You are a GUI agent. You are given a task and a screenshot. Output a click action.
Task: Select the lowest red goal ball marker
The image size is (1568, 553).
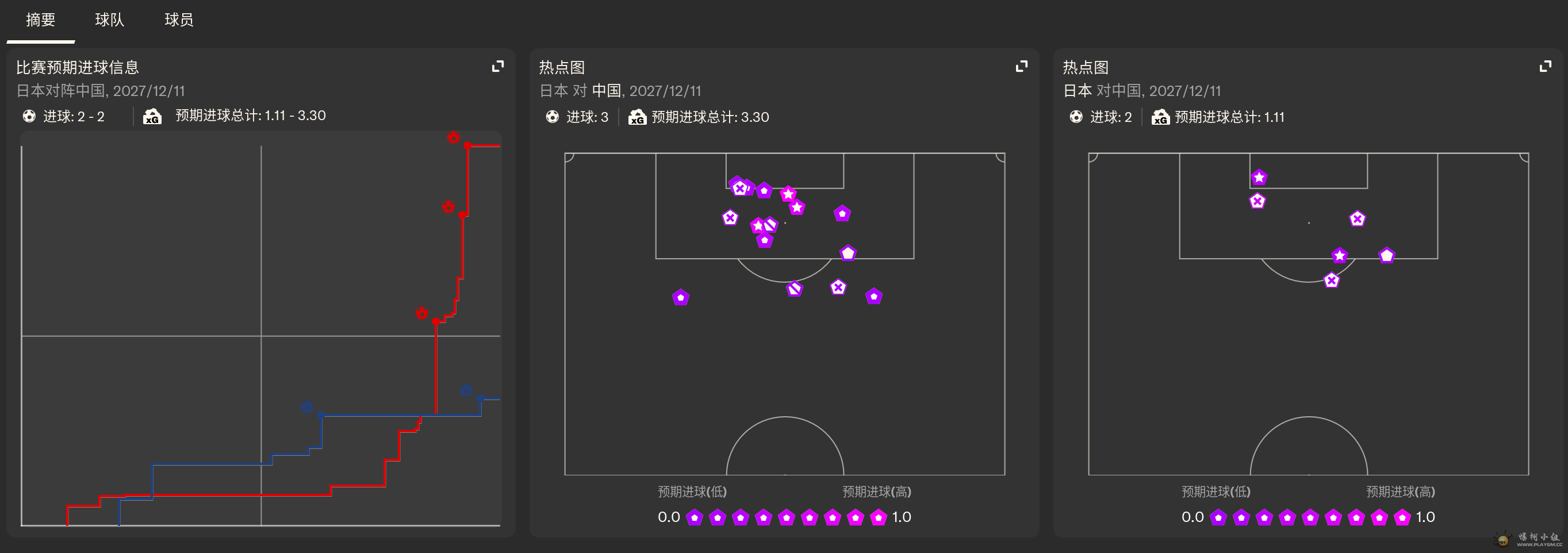(x=422, y=313)
